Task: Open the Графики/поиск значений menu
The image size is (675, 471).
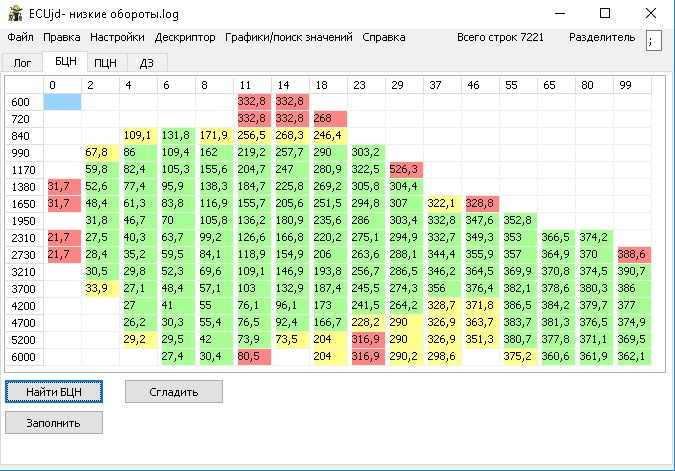Action: point(288,37)
